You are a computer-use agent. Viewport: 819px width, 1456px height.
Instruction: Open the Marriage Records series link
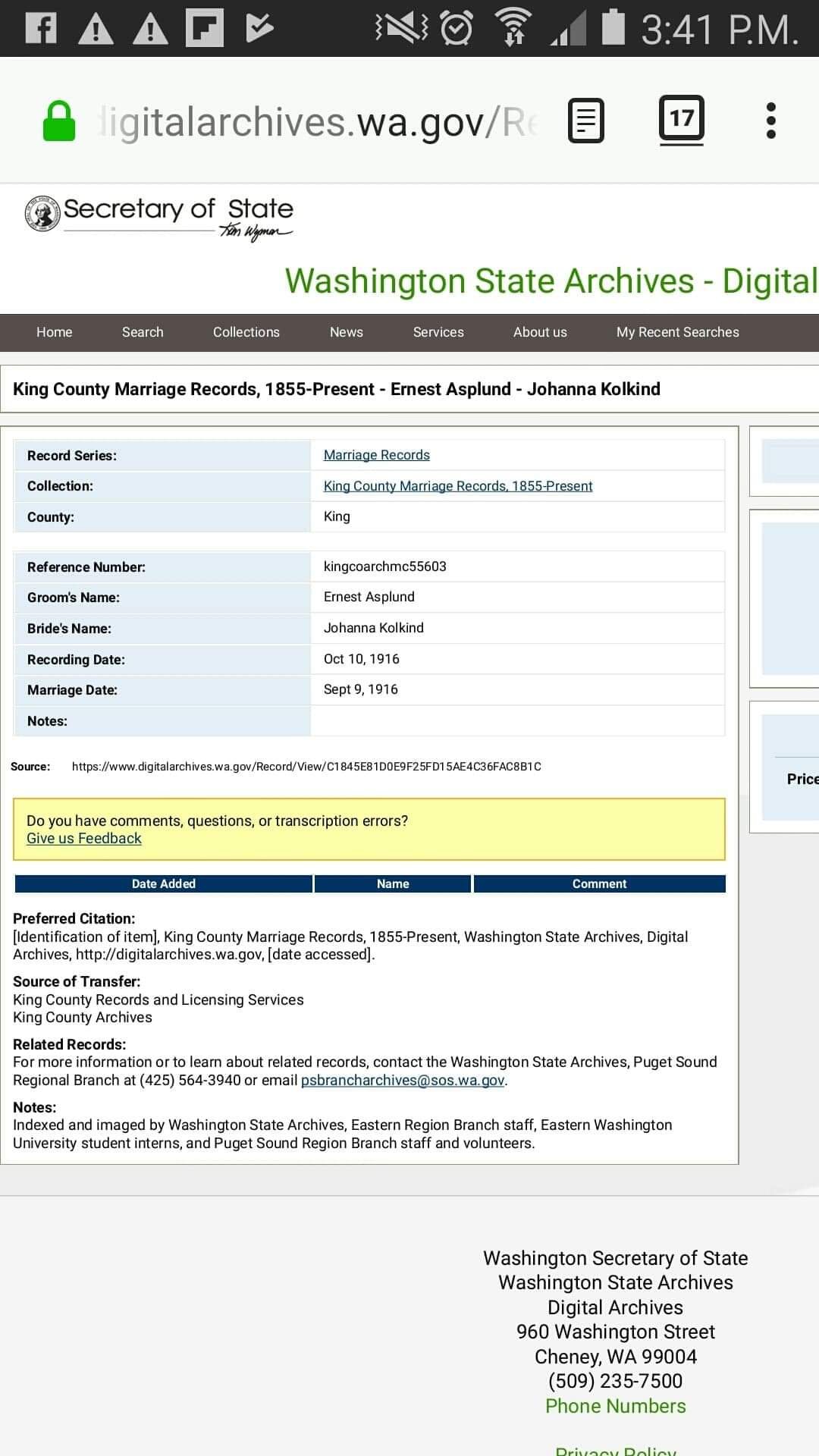click(x=376, y=455)
